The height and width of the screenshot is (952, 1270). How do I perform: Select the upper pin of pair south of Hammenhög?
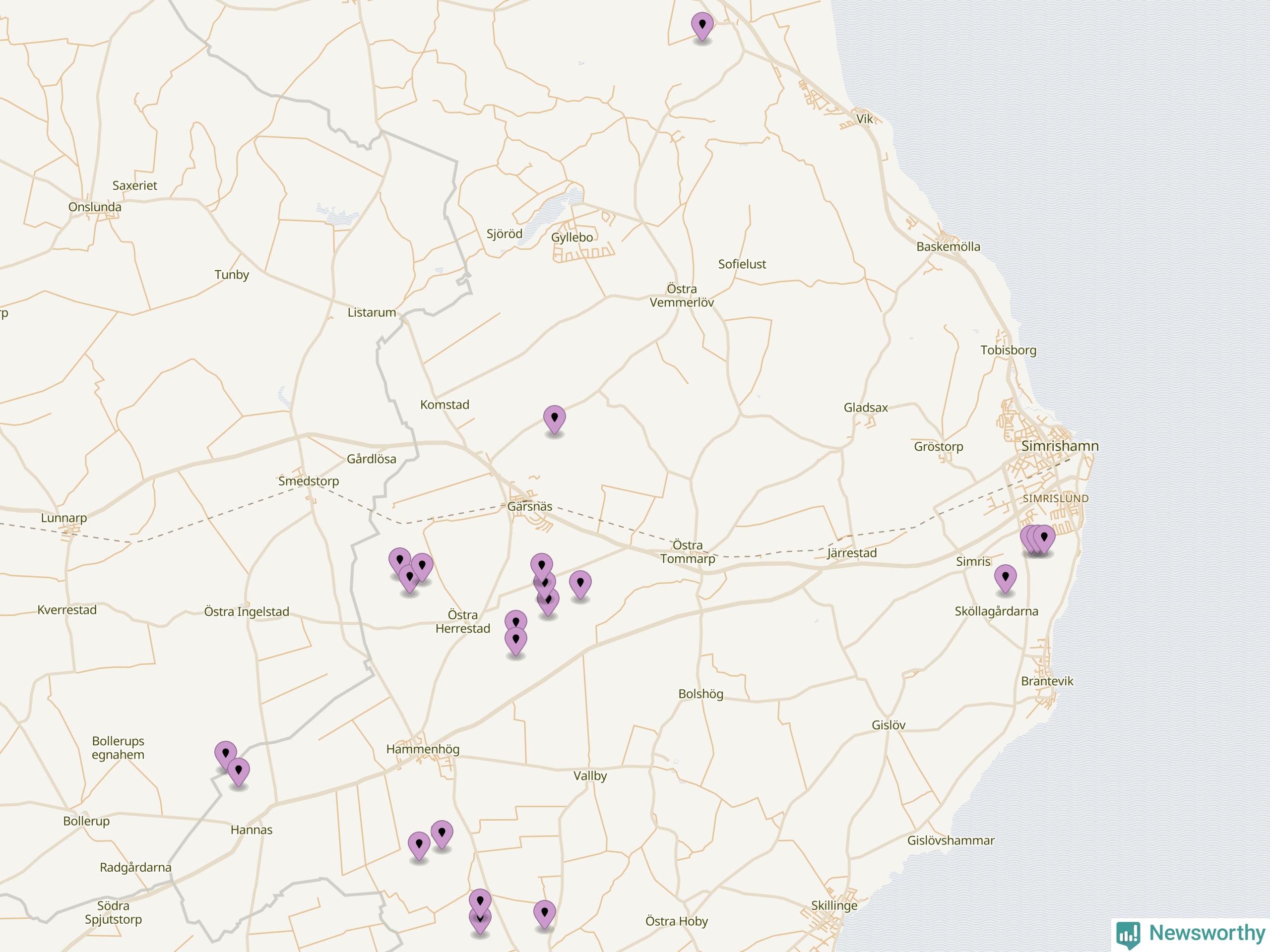pyautogui.click(x=442, y=834)
